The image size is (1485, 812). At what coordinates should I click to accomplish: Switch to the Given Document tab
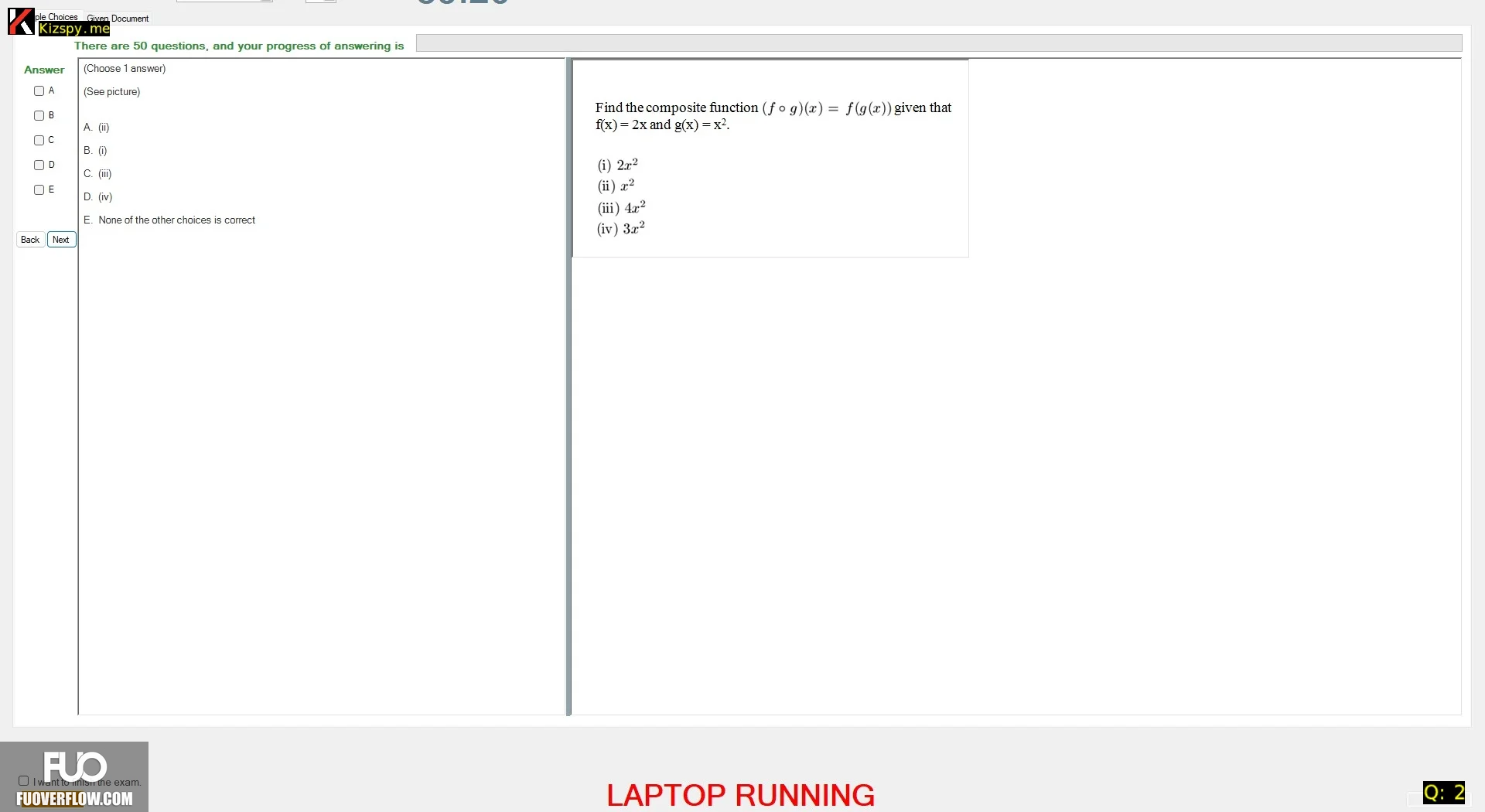pos(118,18)
